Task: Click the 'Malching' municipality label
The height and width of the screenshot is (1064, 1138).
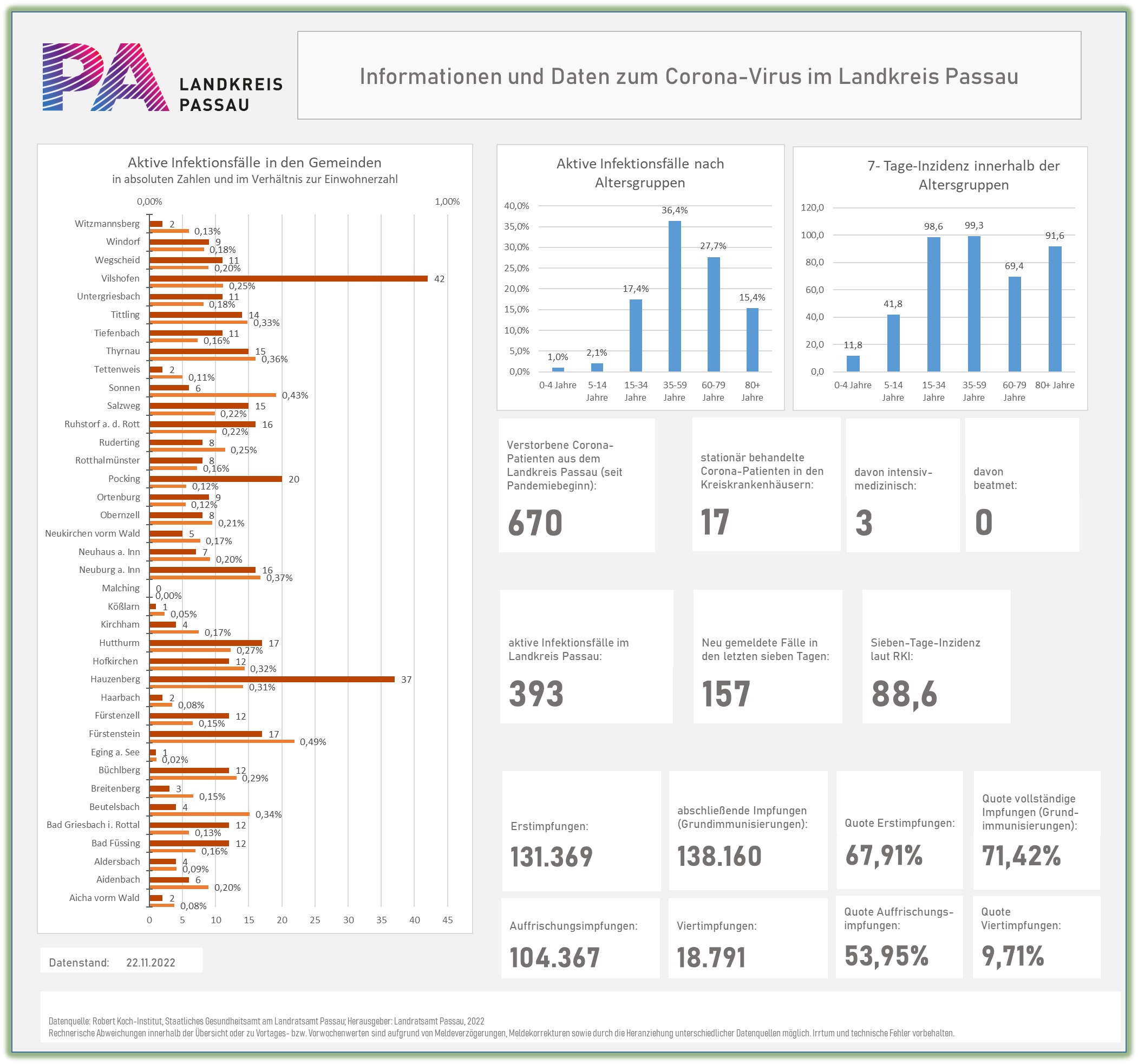Action: pos(121,588)
